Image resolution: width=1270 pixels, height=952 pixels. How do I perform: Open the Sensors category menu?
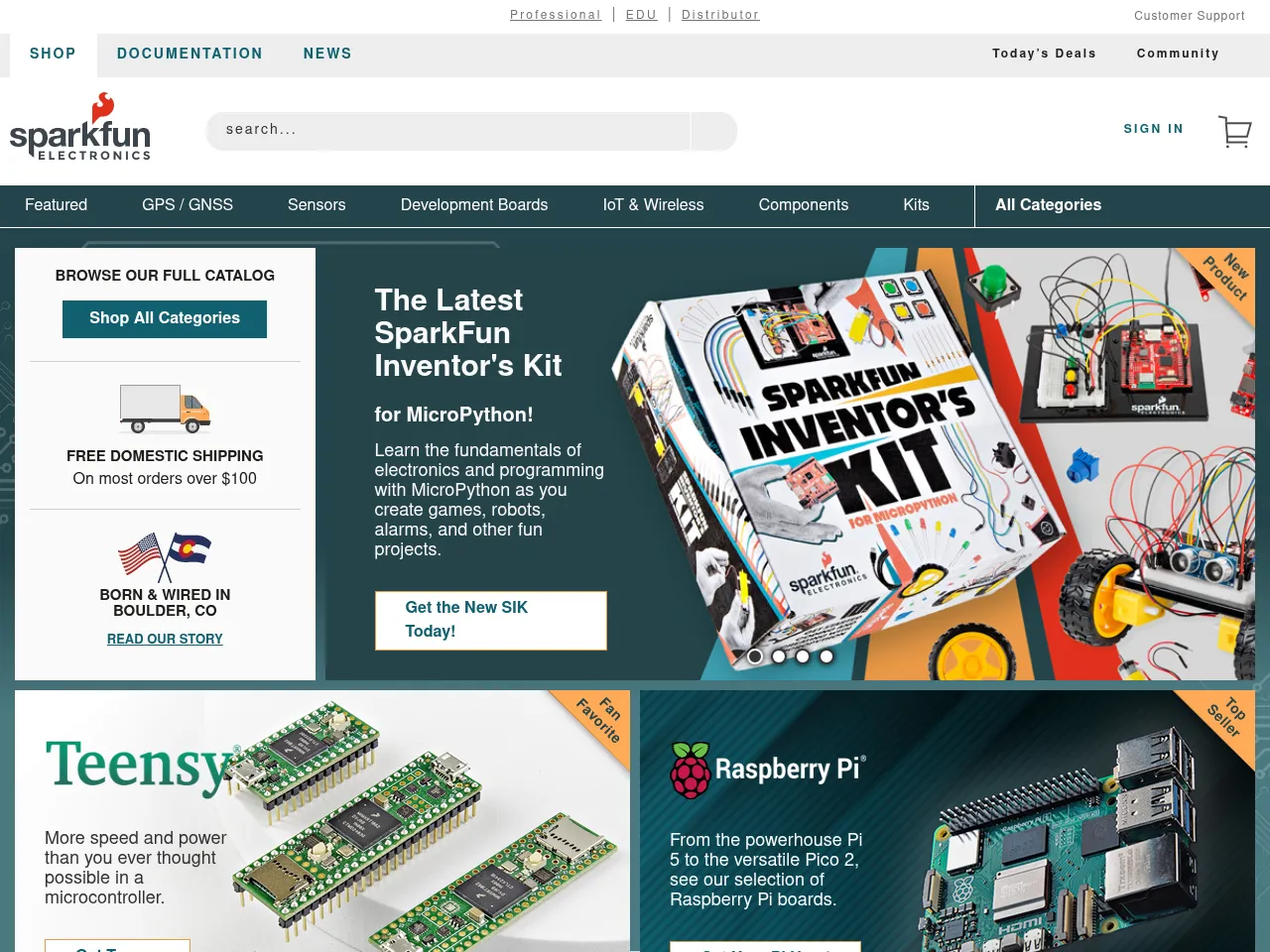pos(316,205)
